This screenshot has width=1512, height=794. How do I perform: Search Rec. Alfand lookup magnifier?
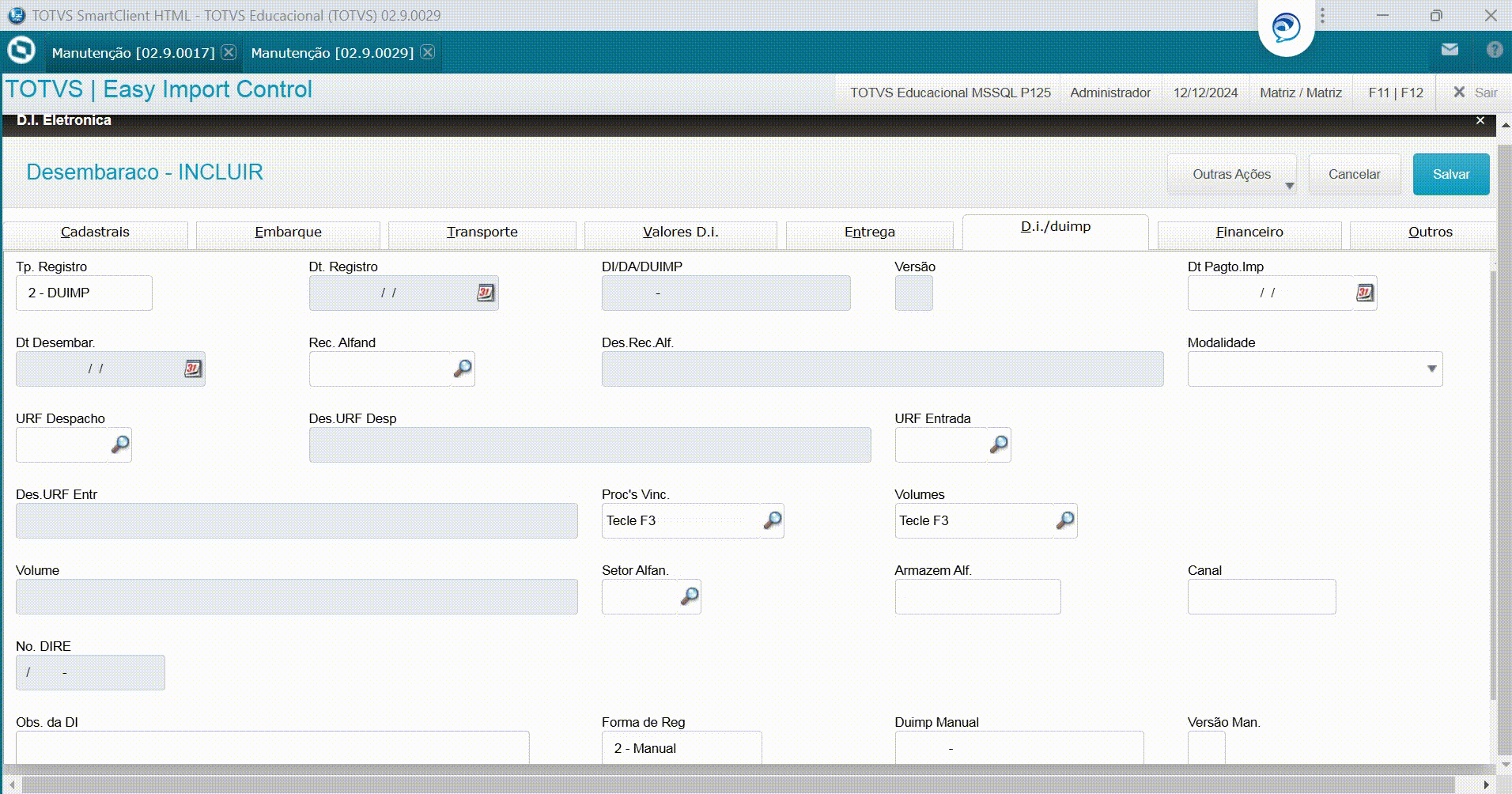[x=463, y=369]
